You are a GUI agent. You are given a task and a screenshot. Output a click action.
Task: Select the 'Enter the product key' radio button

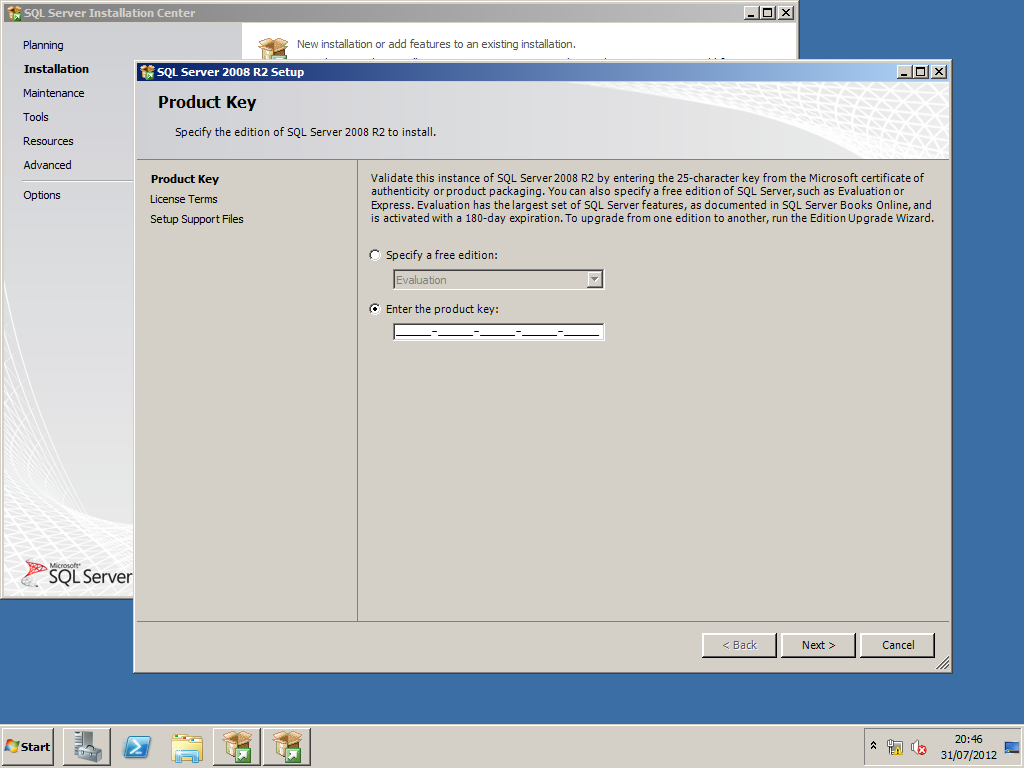click(375, 309)
